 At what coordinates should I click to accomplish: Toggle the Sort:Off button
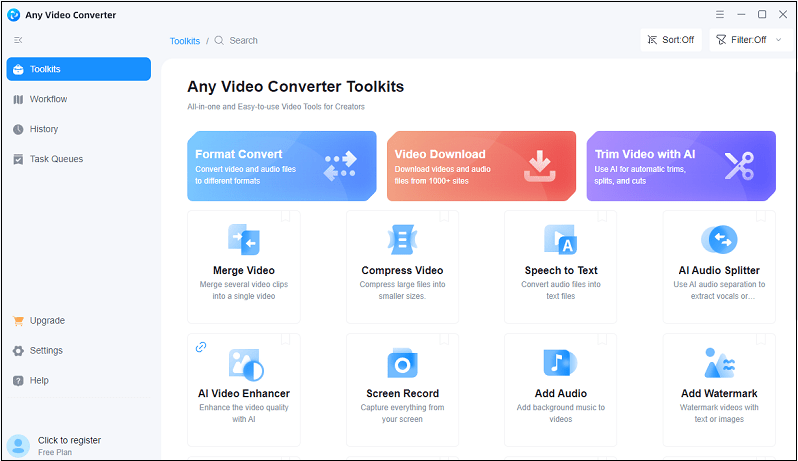(671, 40)
